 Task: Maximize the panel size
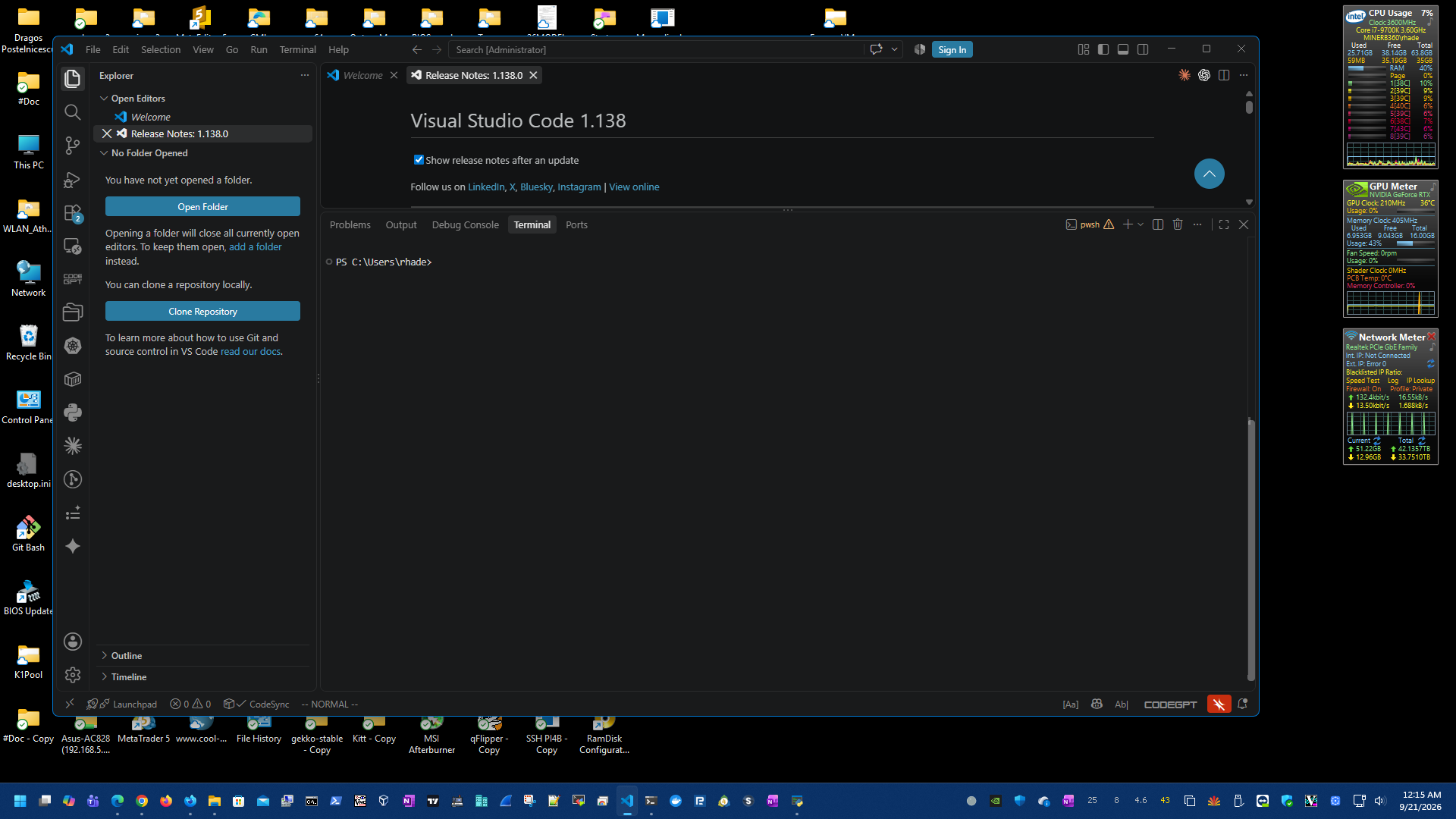[1223, 224]
